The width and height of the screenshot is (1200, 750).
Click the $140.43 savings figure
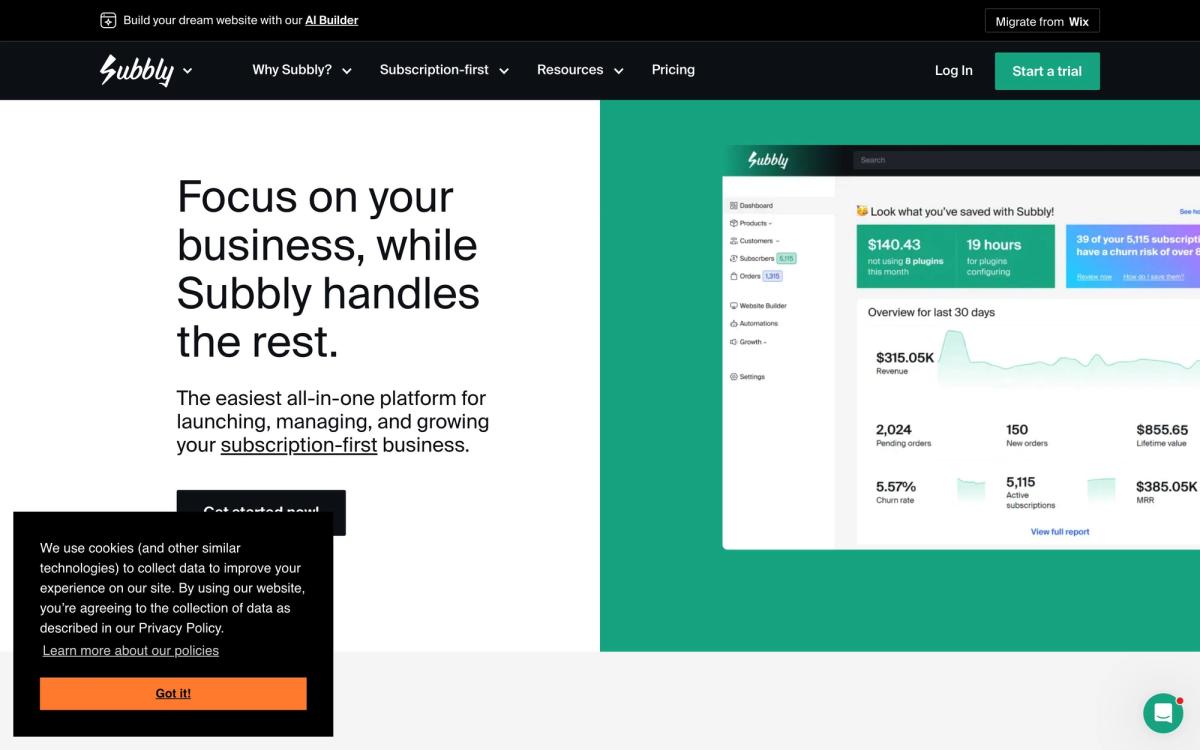pos(894,244)
